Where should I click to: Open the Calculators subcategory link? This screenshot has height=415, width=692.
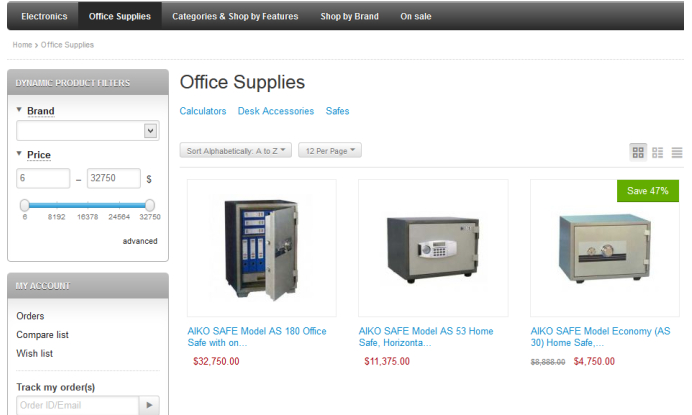(x=203, y=111)
